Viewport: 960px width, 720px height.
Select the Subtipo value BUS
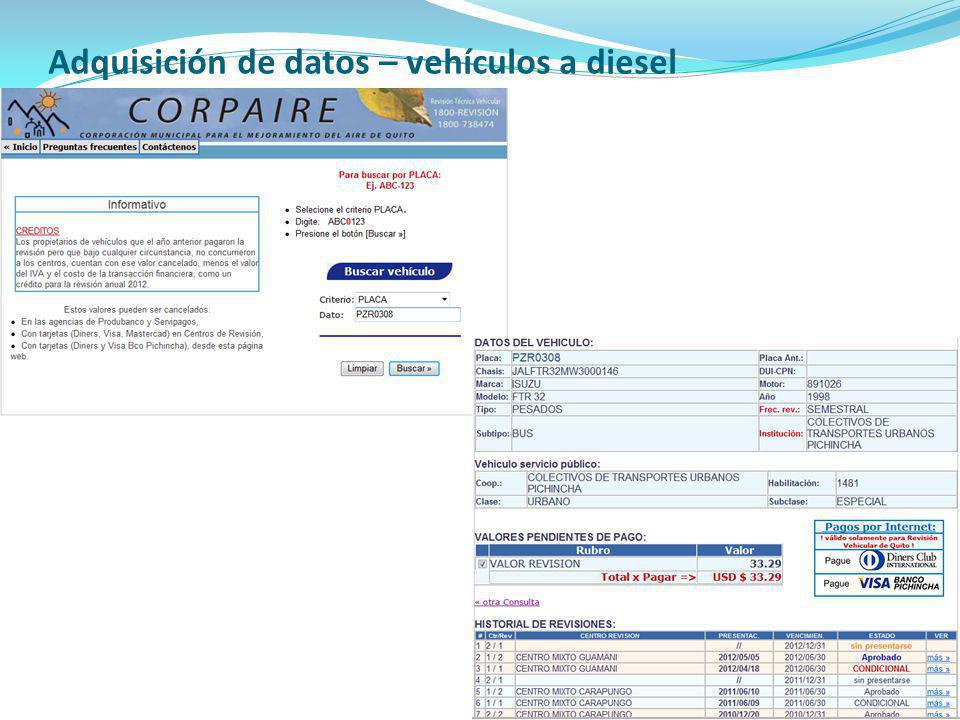point(523,433)
